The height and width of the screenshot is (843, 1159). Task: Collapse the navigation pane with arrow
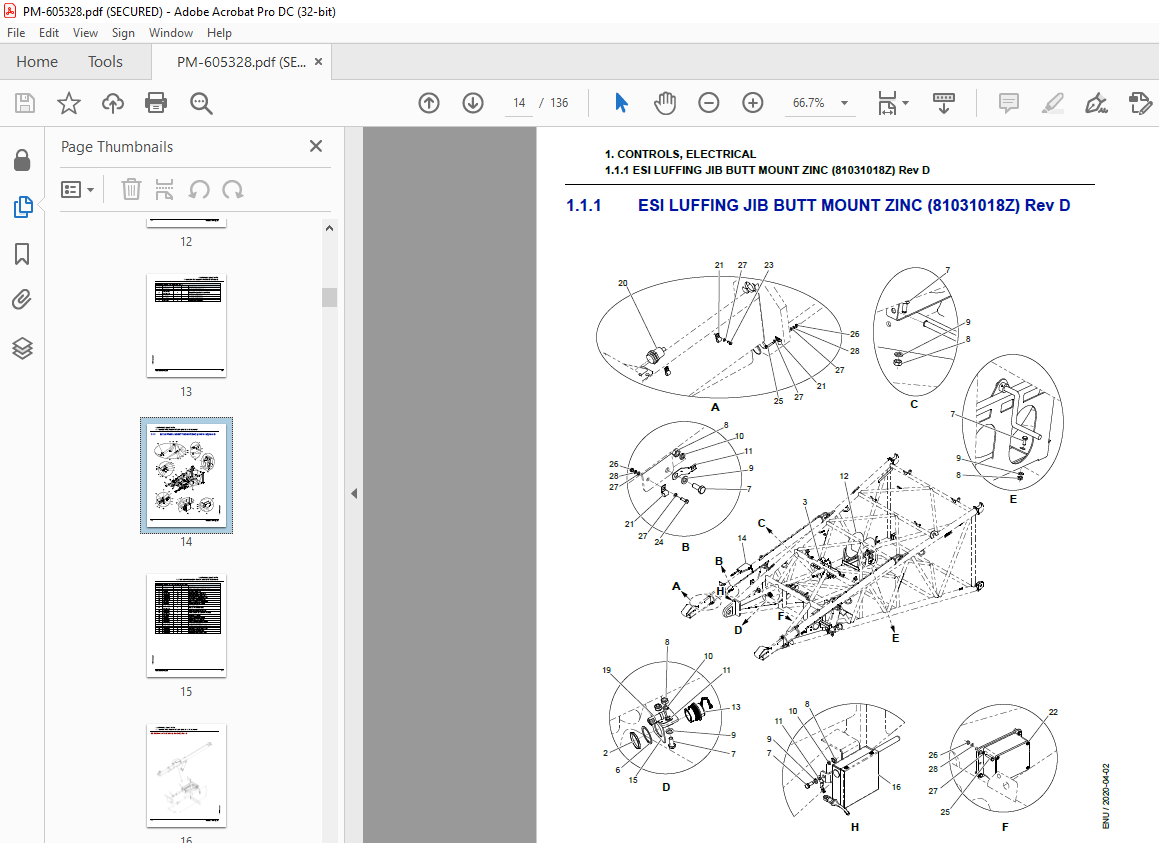354,493
